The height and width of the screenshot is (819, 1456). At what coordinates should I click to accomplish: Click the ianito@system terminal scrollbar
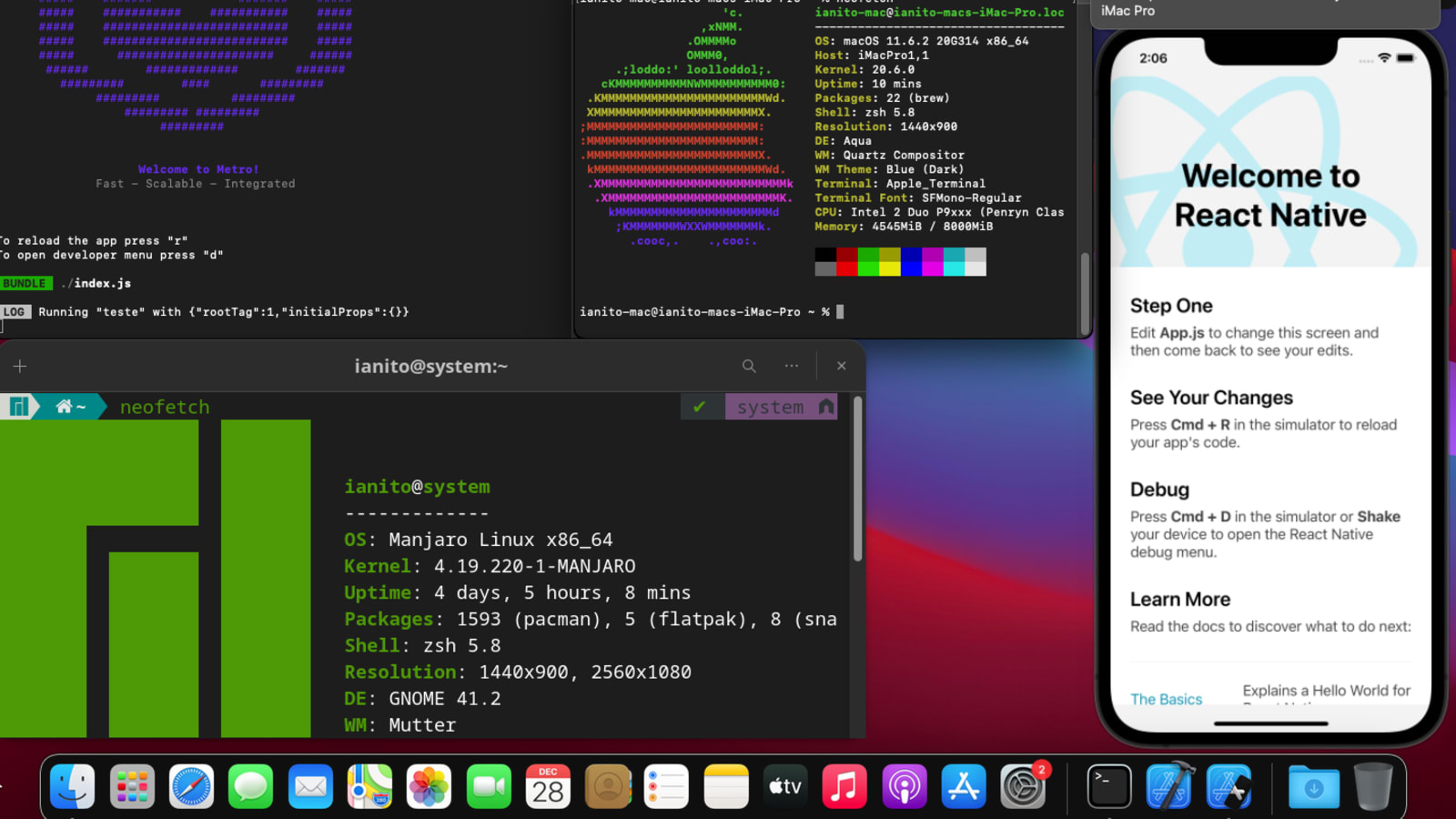pyautogui.click(x=857, y=479)
